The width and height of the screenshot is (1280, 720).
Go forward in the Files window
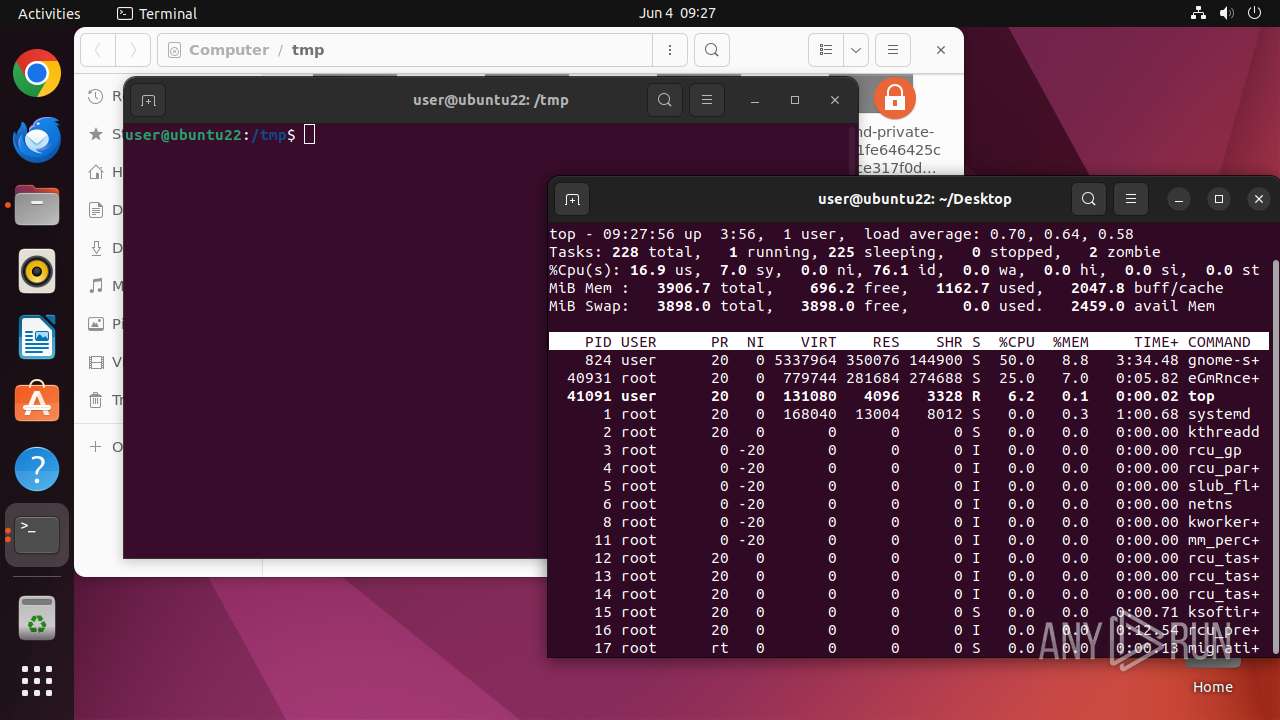coord(133,50)
